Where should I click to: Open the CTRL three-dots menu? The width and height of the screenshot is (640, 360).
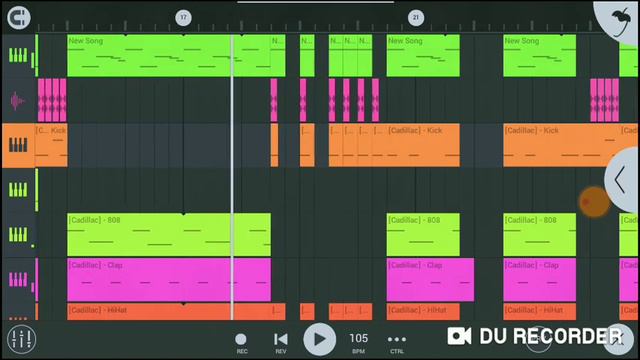397,343
